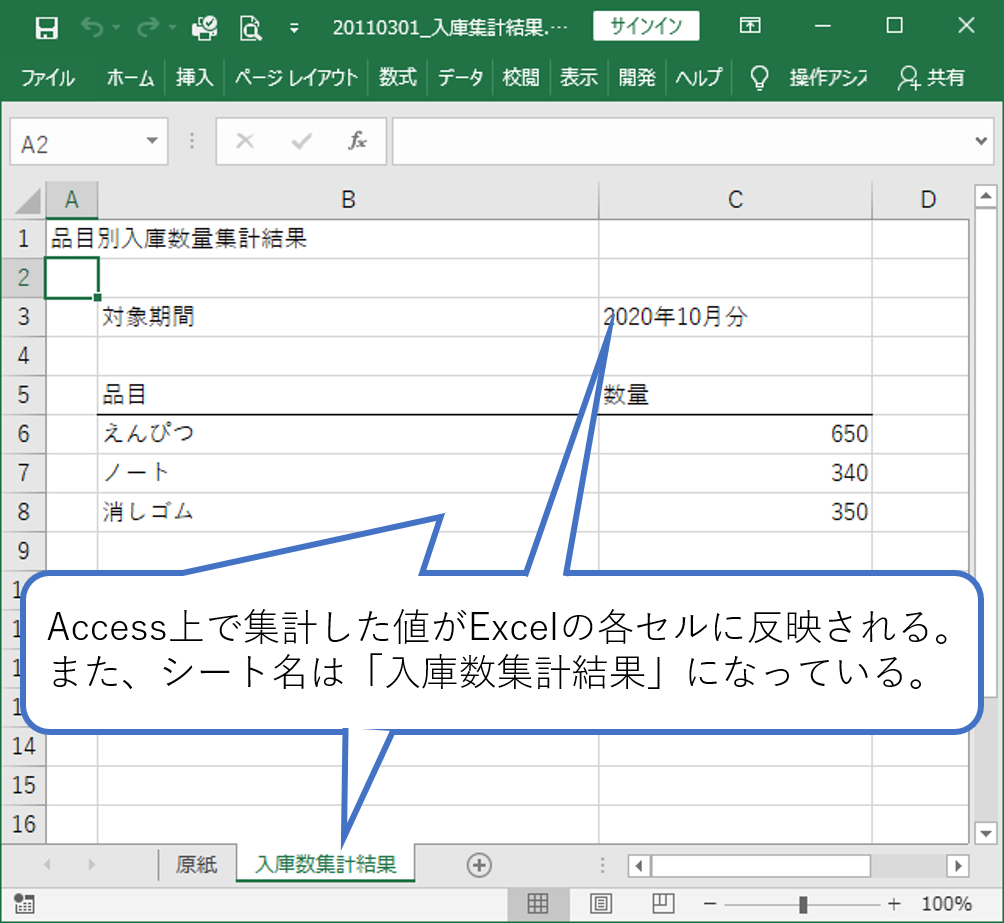Open the Undo history dropdown arrow

pos(117,28)
